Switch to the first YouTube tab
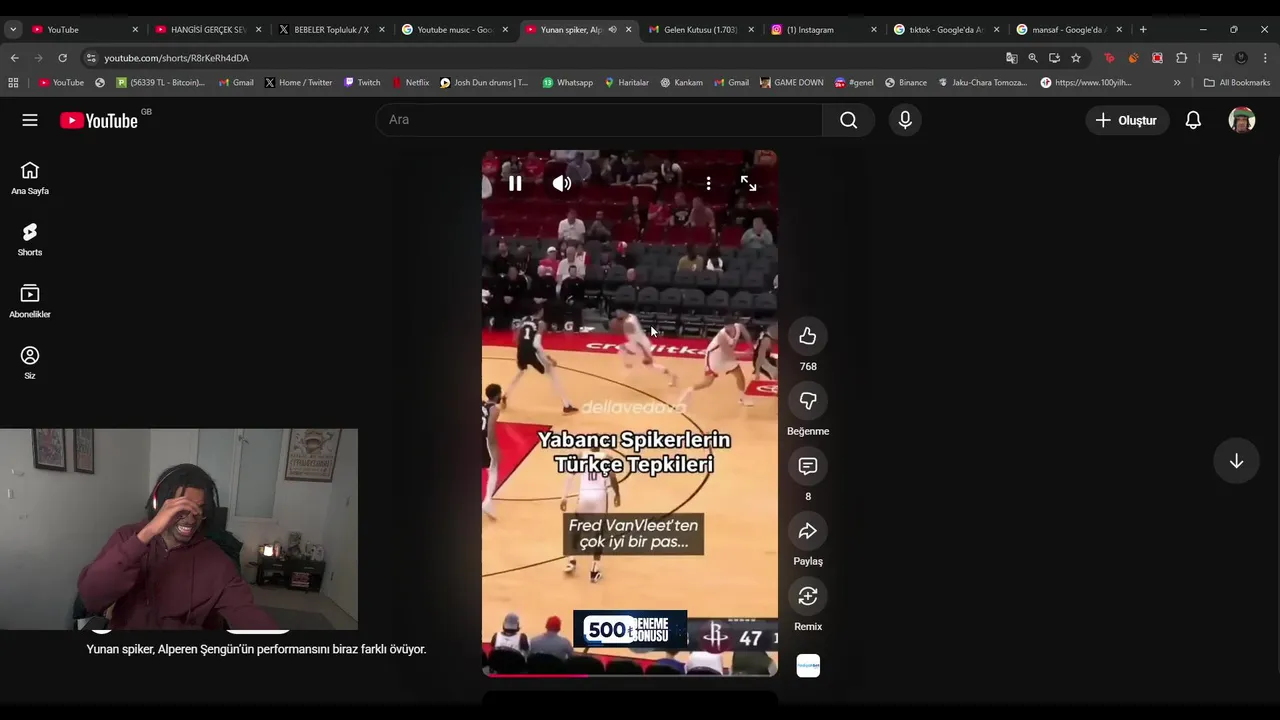 click(84, 30)
